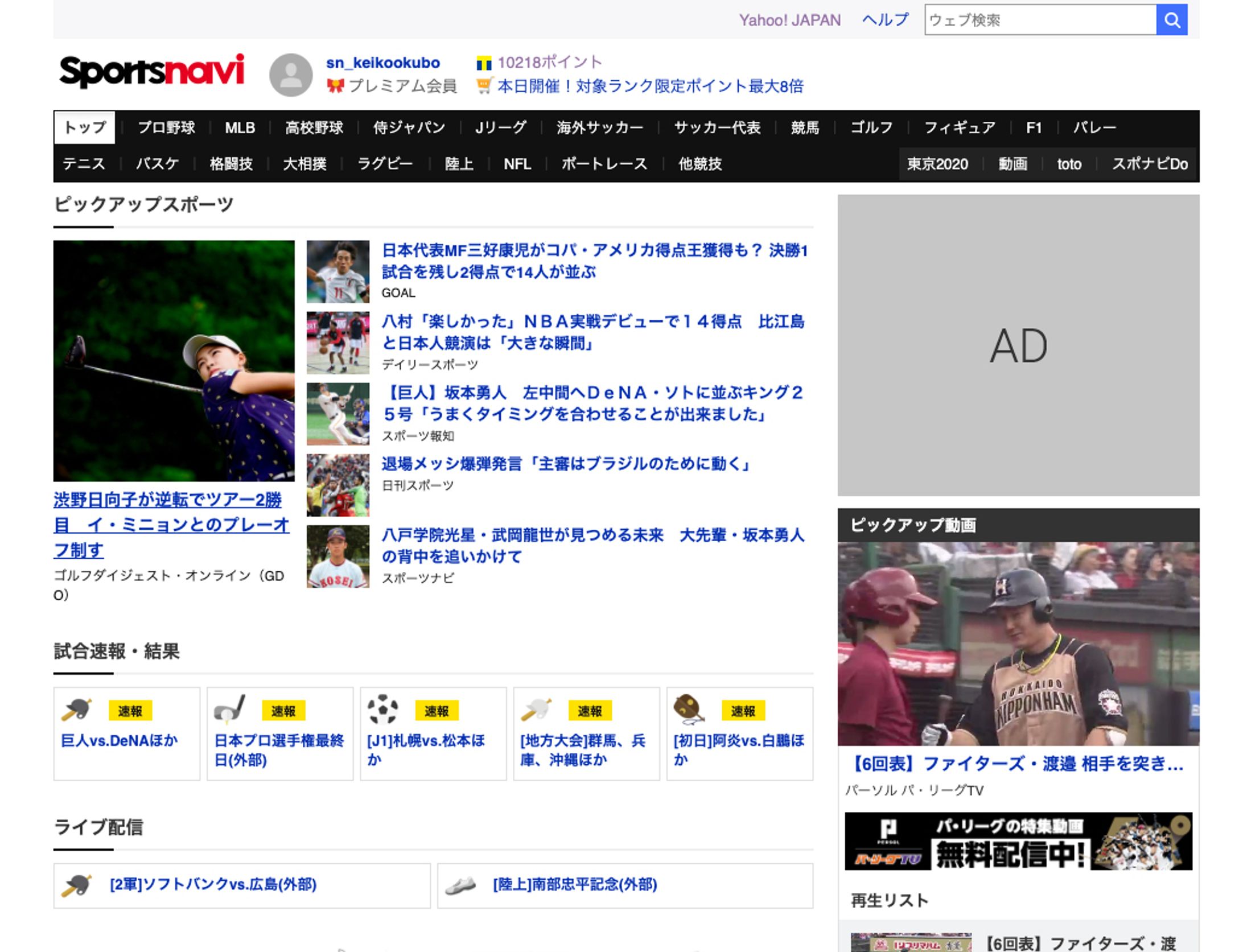Screen dimensions: 1243x952
Task: Click baseball helmet icon for 巨人vs.DeNA
Action: click(x=77, y=710)
